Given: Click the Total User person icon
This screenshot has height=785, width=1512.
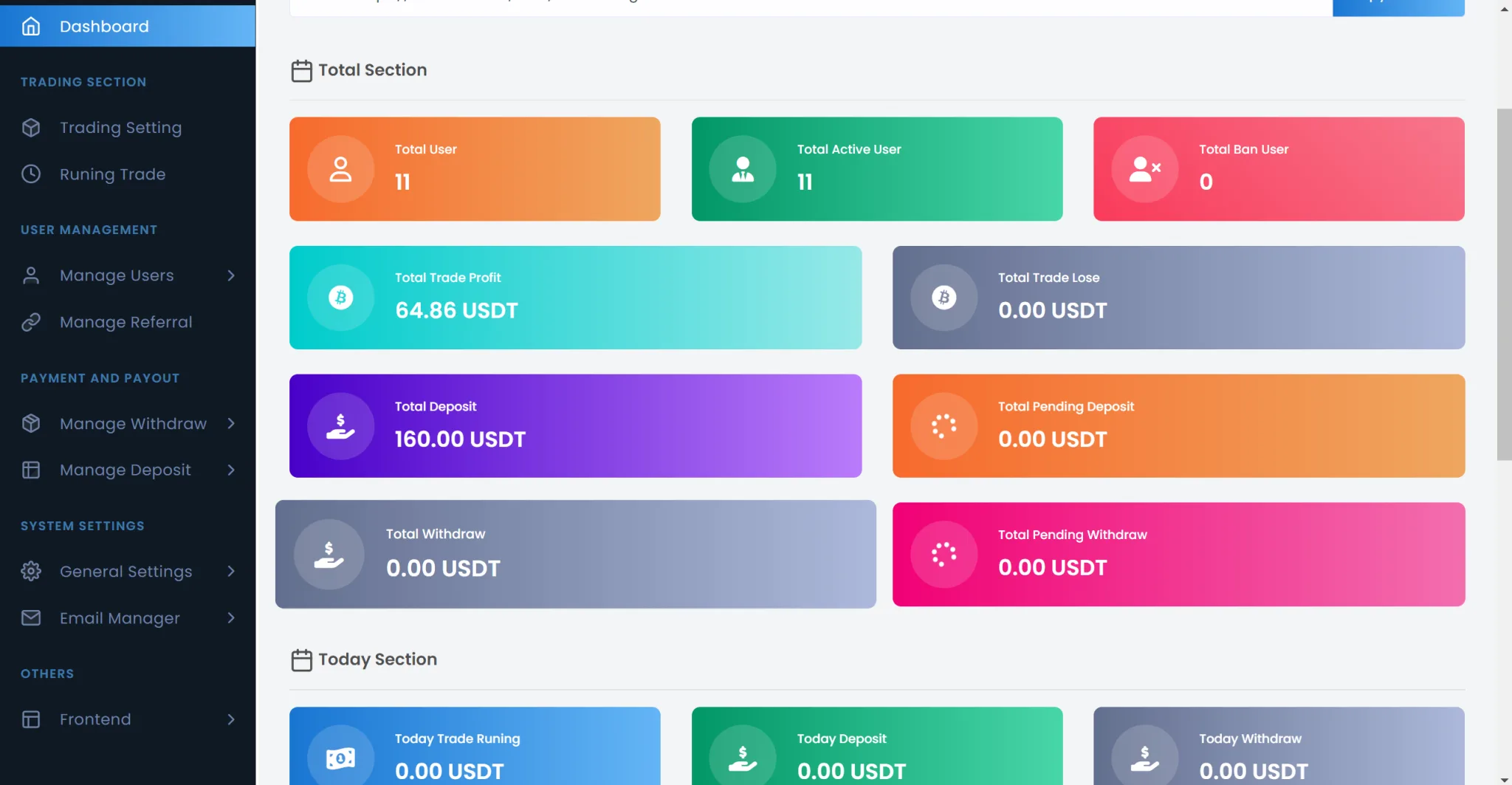Looking at the screenshot, I should pos(340,169).
